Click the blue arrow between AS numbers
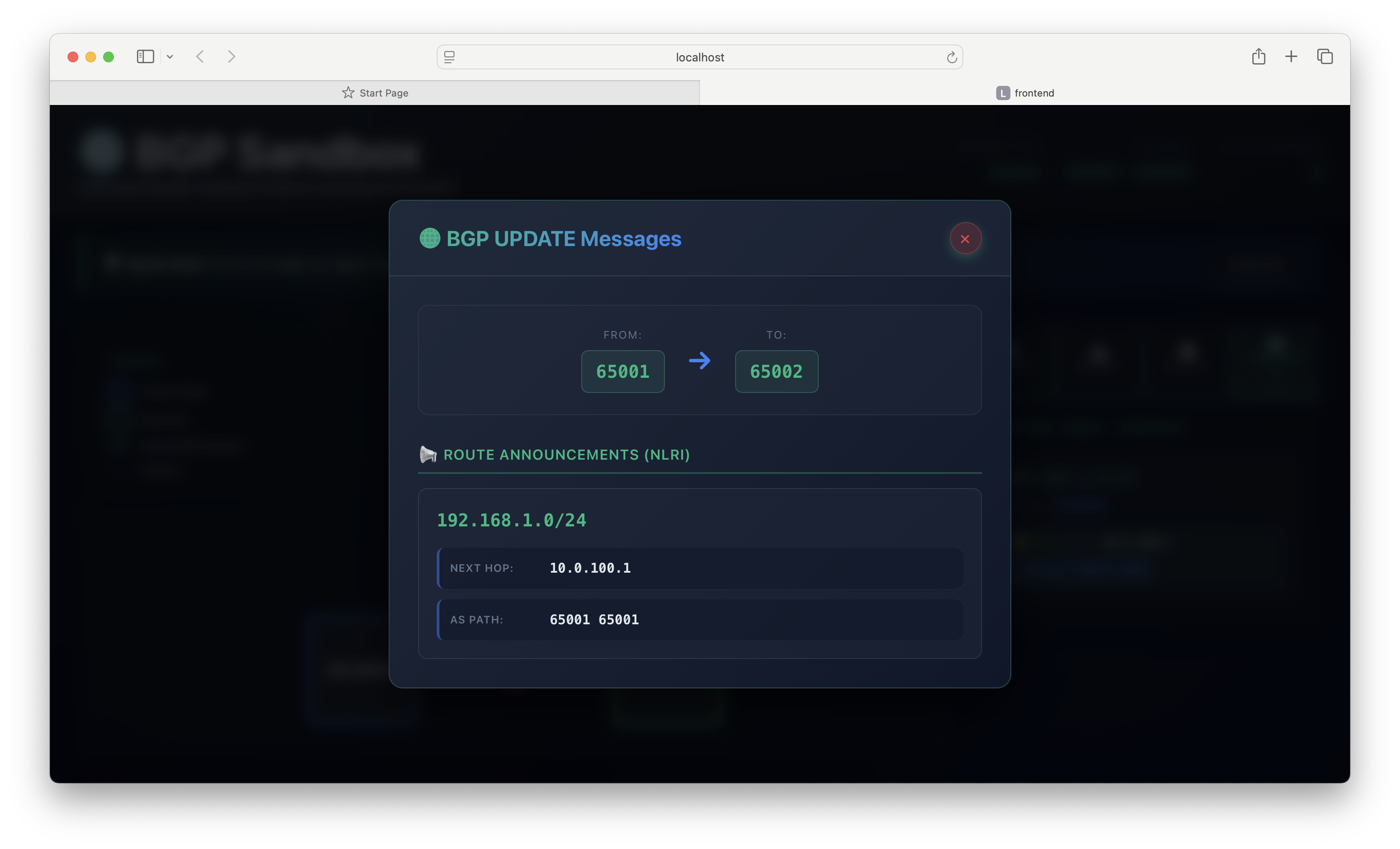Image resolution: width=1400 pixels, height=849 pixels. pos(700,360)
